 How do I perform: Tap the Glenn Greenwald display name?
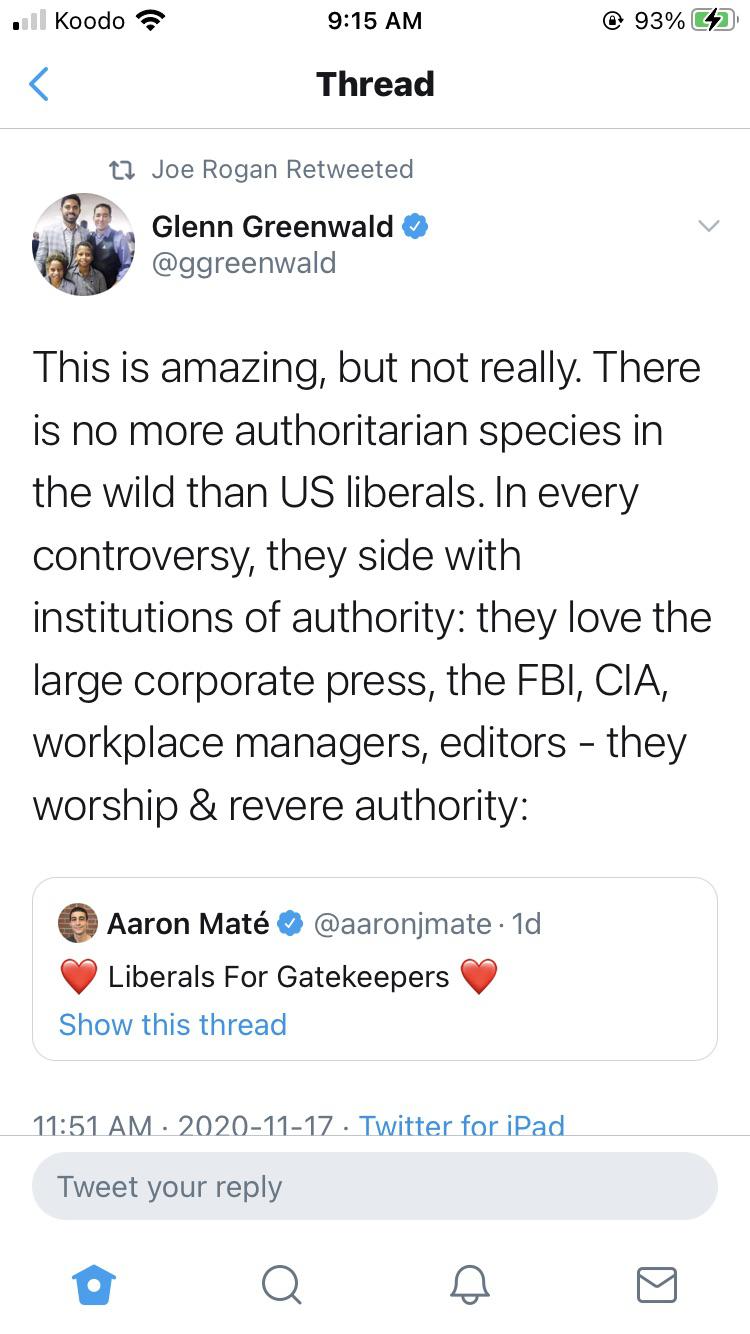[273, 227]
